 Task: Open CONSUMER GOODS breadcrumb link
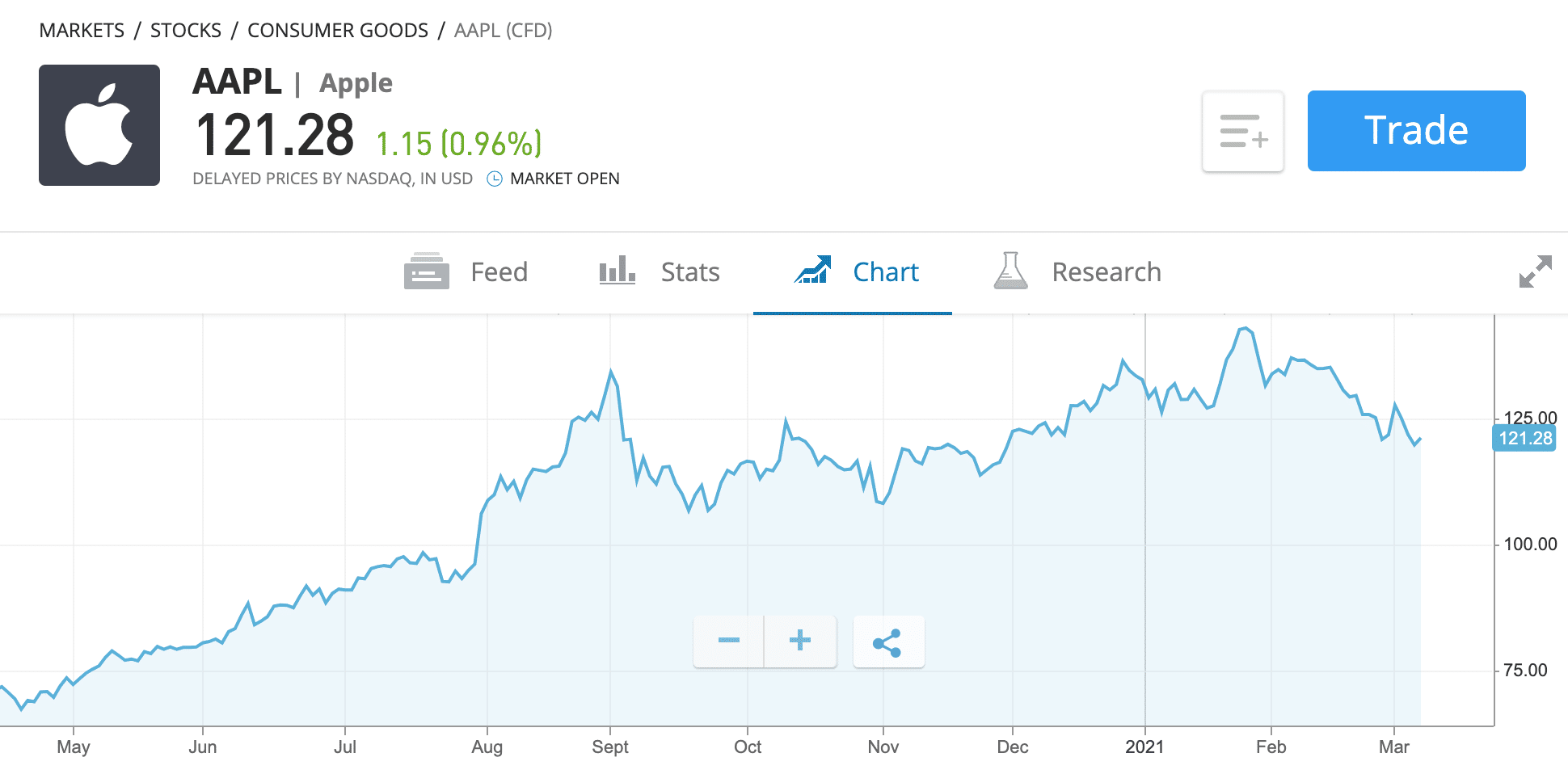(x=338, y=31)
